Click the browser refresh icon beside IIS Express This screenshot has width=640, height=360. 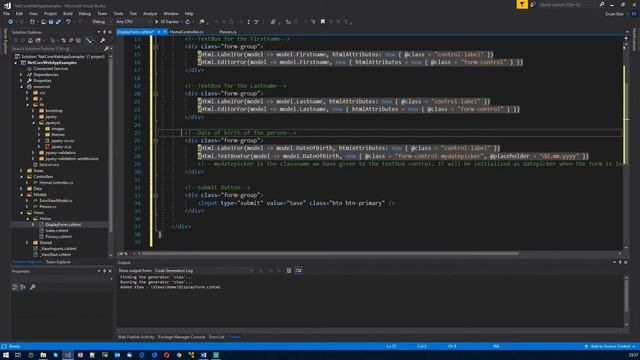point(188,22)
